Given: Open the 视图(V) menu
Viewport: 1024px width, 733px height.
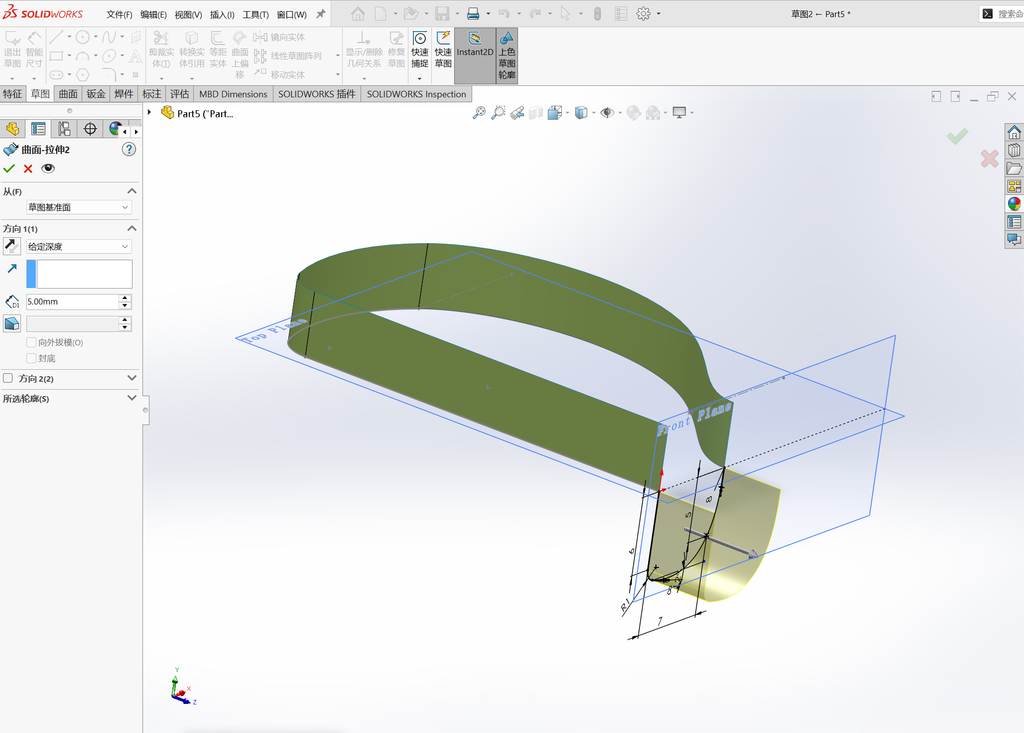Looking at the screenshot, I should click(188, 14).
